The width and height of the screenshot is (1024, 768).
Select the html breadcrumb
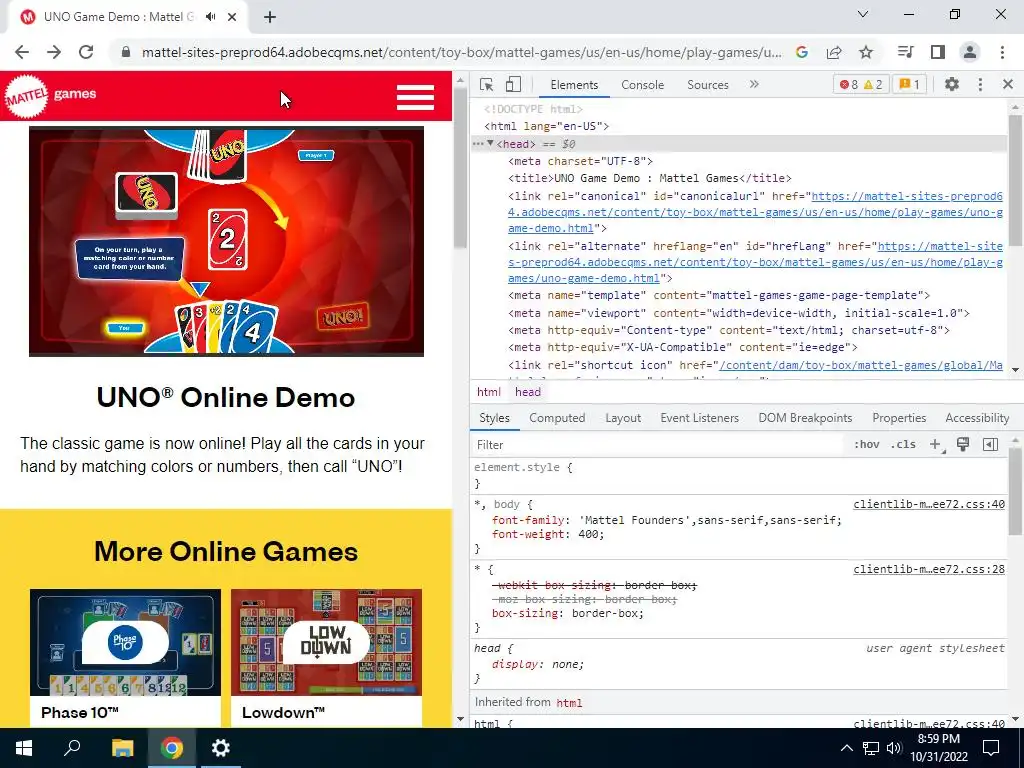488,392
